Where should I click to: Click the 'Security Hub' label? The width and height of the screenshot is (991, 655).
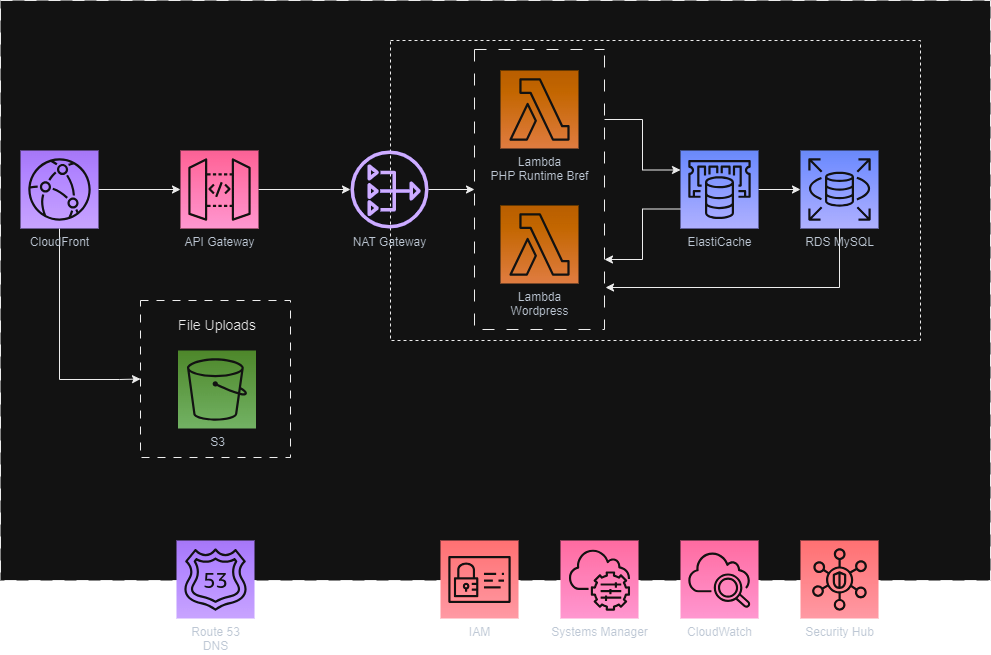click(839, 632)
